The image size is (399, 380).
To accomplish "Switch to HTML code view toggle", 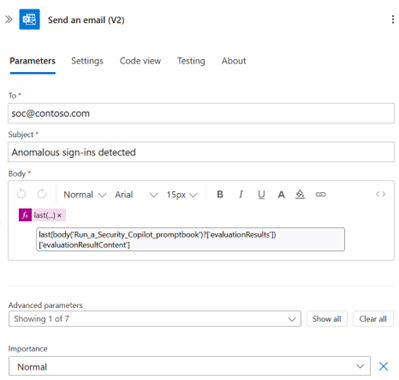I will tap(381, 194).
